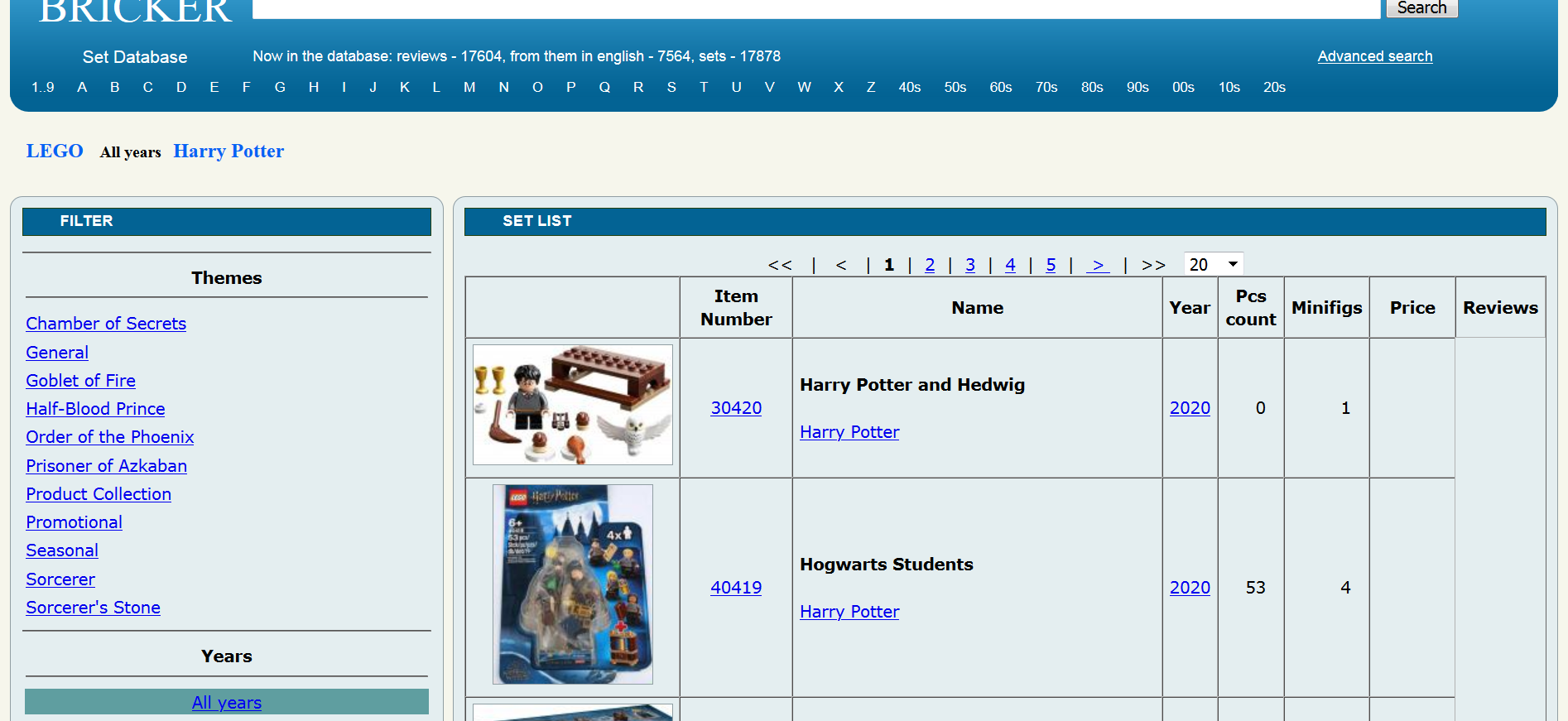Browse sets from the 90s

click(x=1138, y=87)
